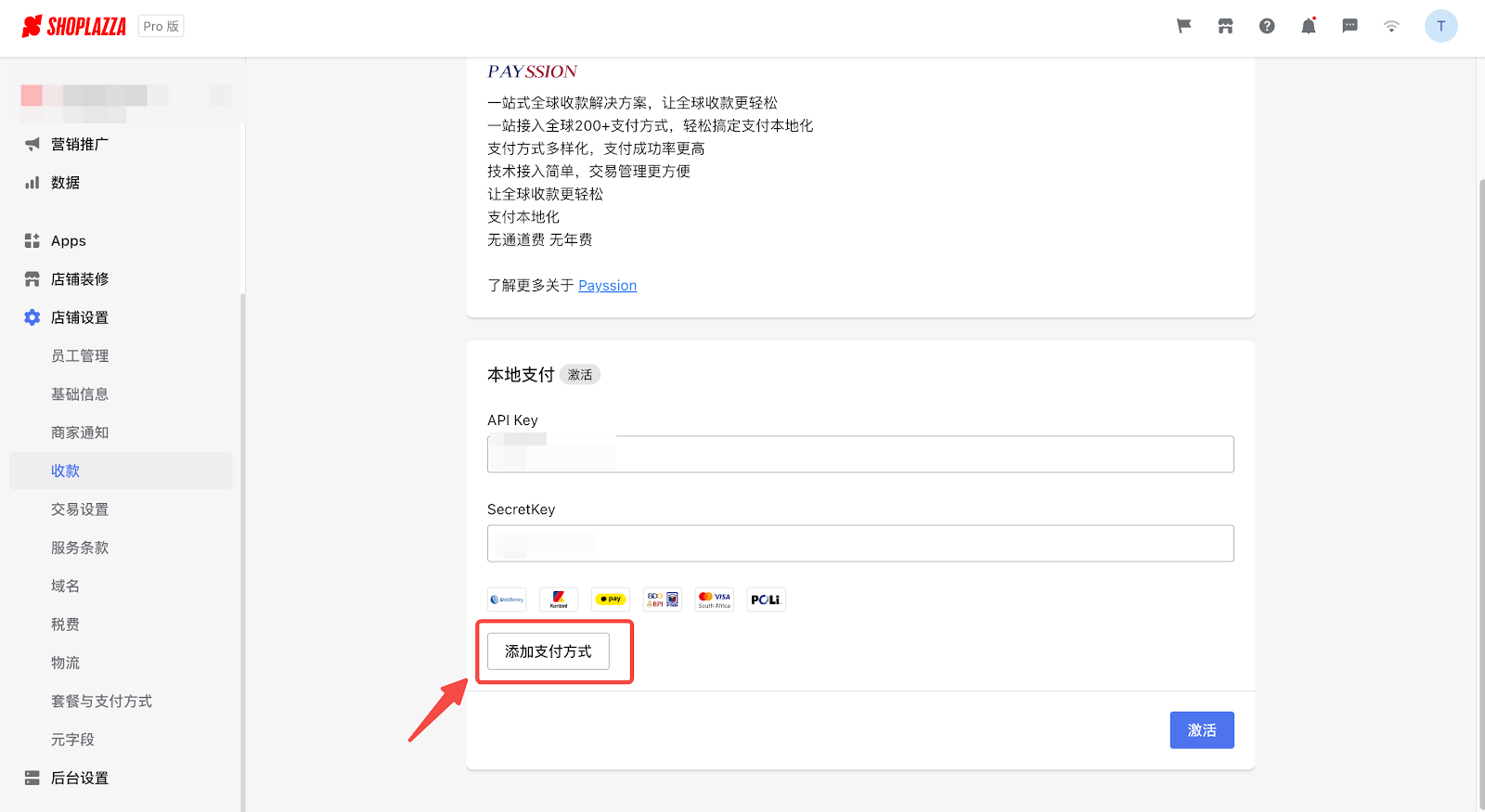Click the BDO BPI bank payment logo
This screenshot has width=1485, height=812.
663,599
